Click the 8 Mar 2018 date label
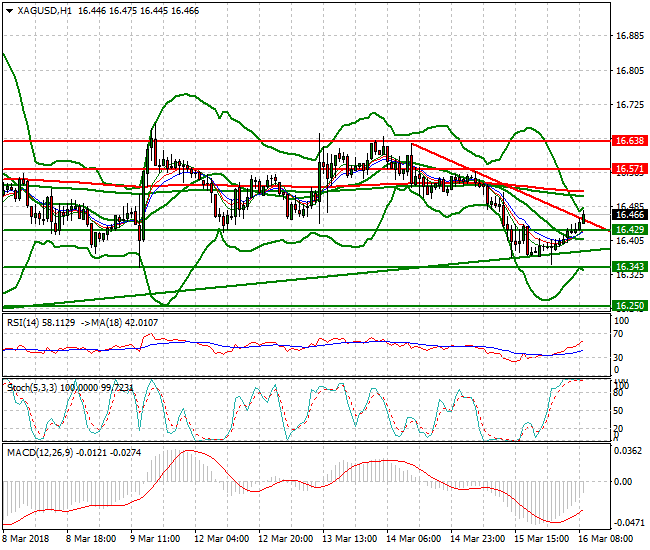Viewport: 650px width, 550px height. tap(26, 539)
